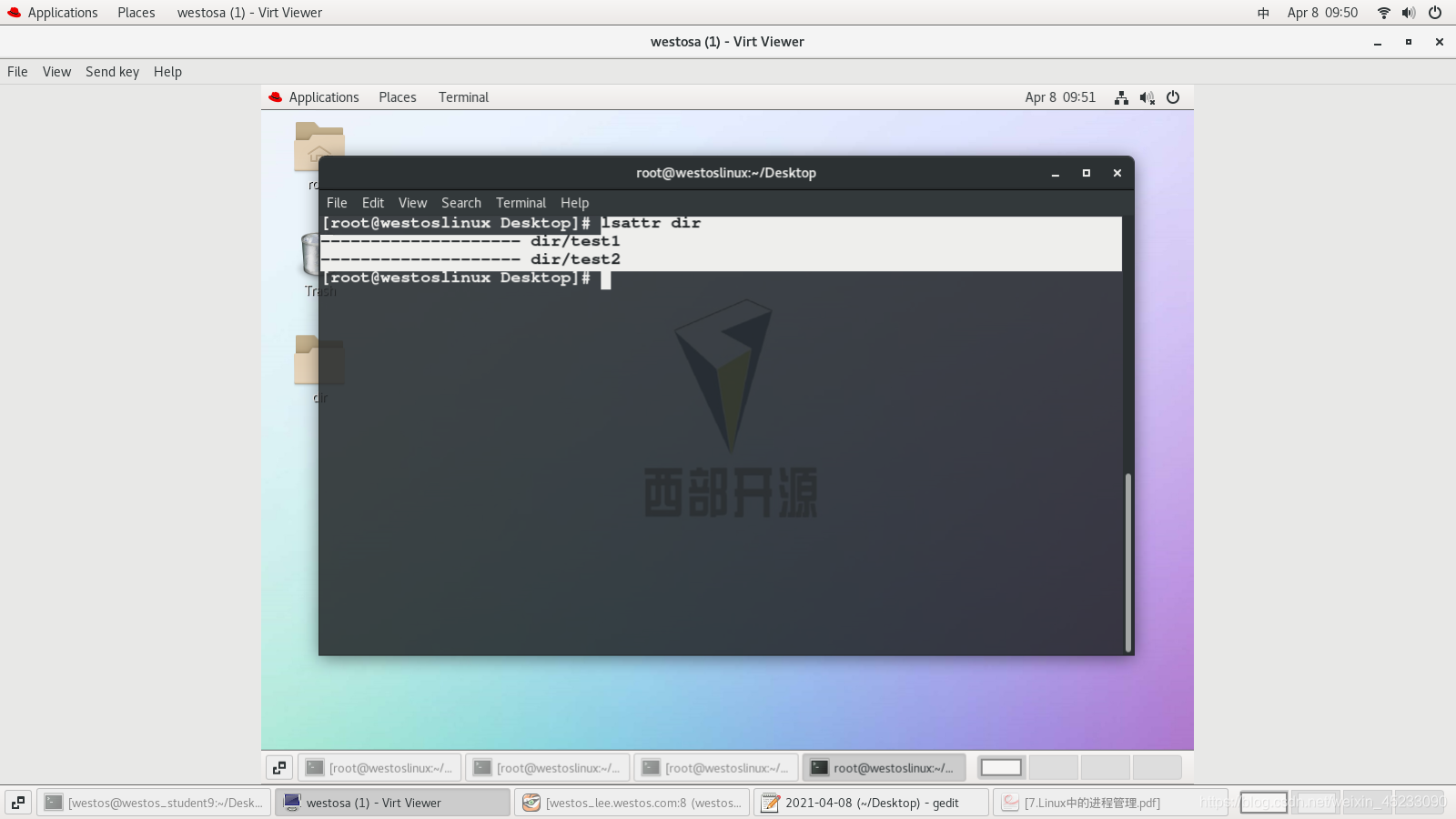Select first host workspace in switcher
This screenshot has width=1456, height=819.
coord(1264,803)
